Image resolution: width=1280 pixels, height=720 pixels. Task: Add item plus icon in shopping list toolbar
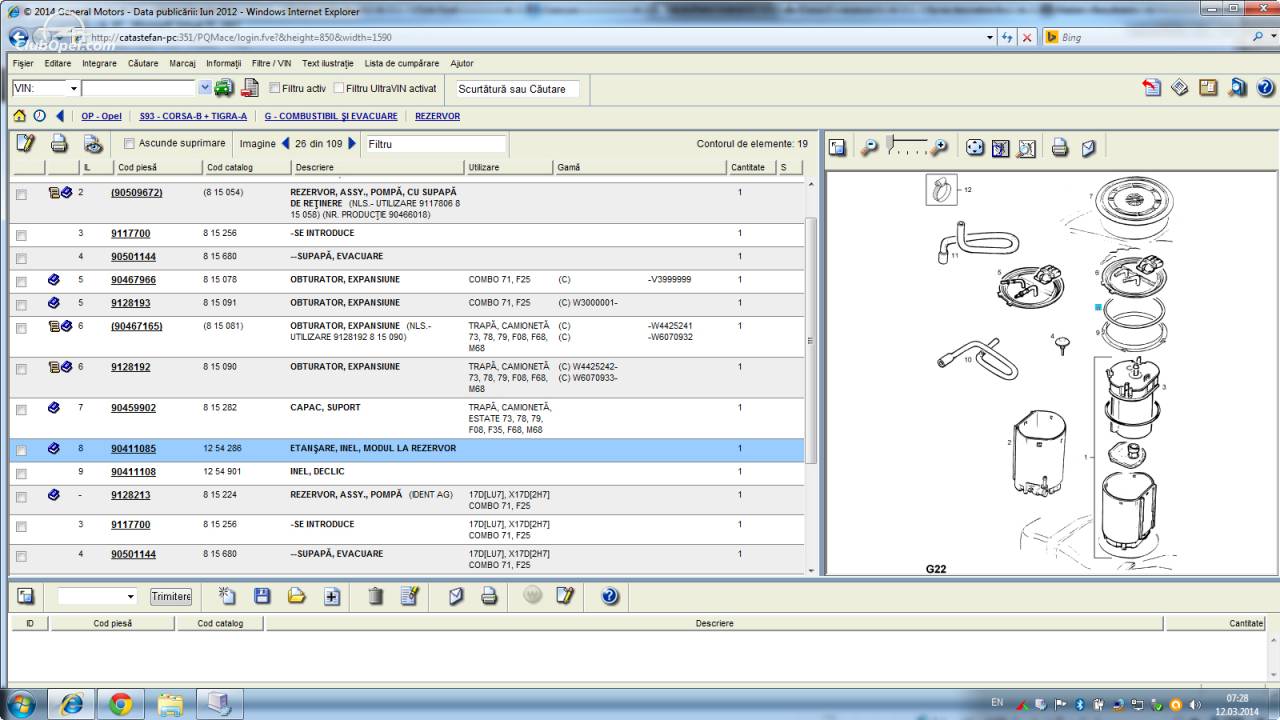(x=332, y=597)
